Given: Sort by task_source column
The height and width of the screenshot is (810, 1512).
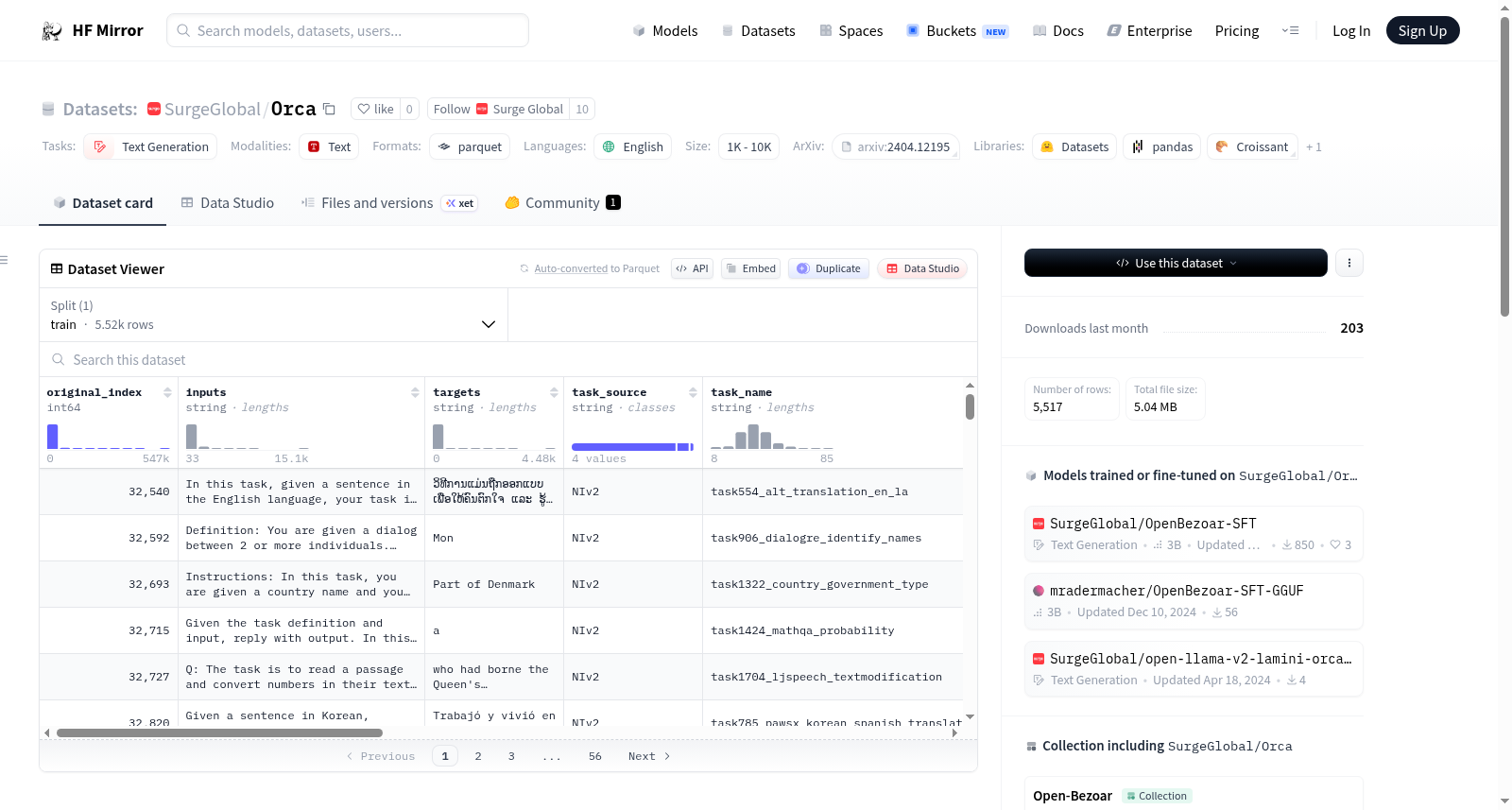Looking at the screenshot, I should pyautogui.click(x=693, y=392).
